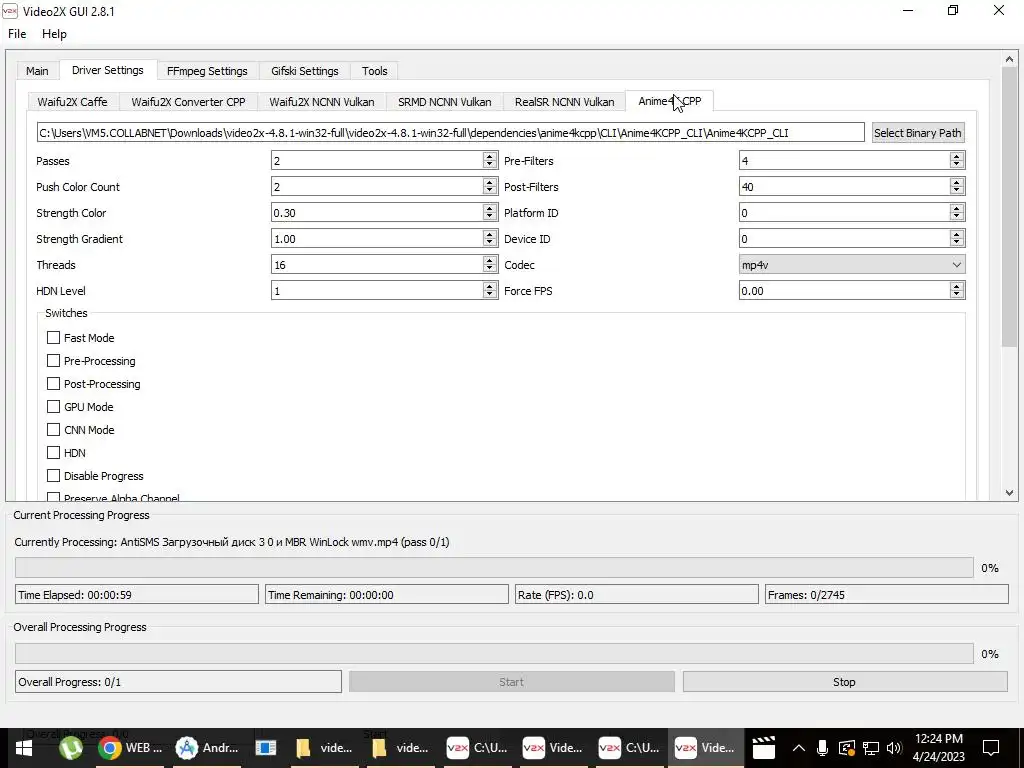Open the File menu
1024x768 pixels.
tap(17, 34)
